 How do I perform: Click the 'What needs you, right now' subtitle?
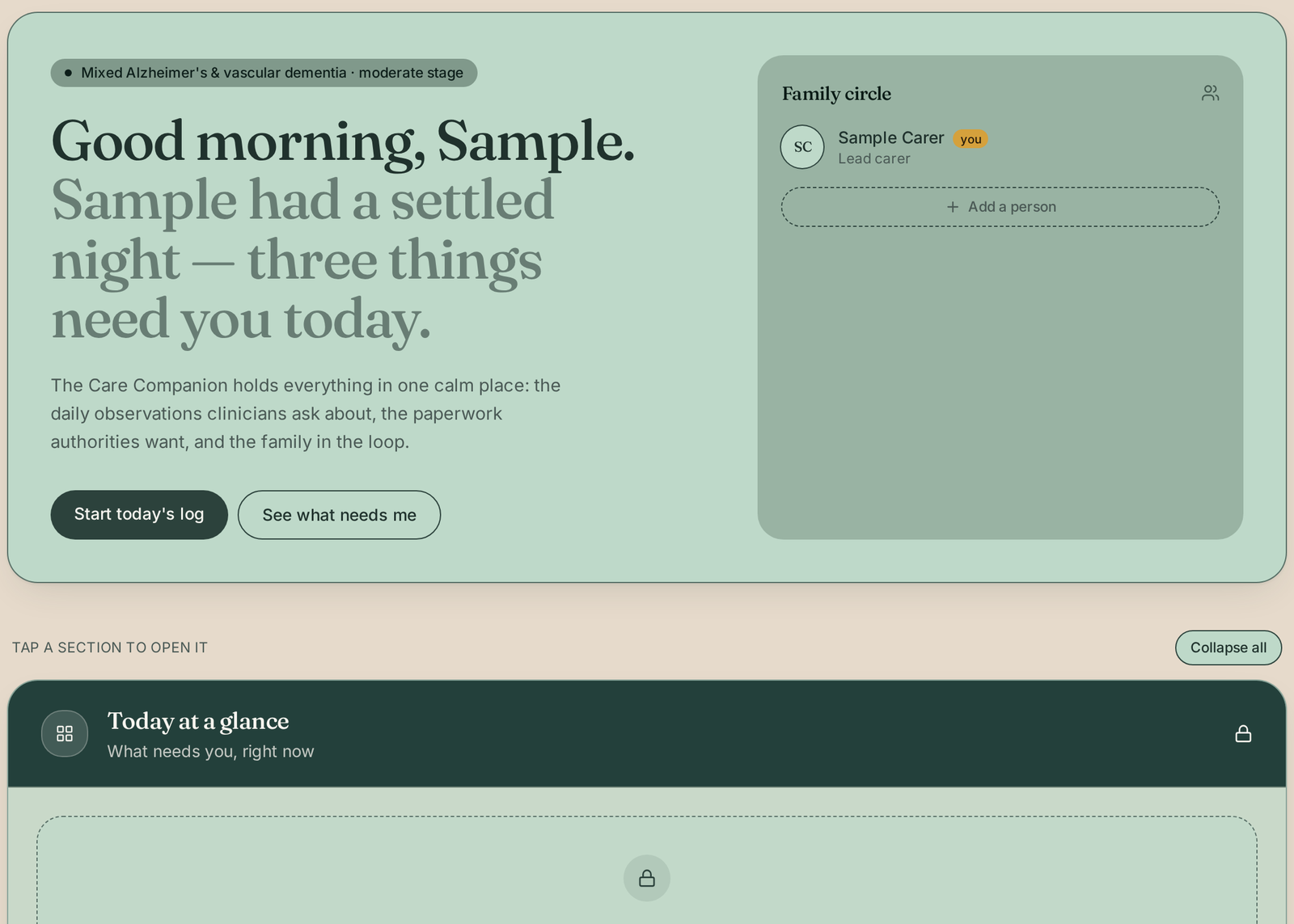(x=210, y=752)
